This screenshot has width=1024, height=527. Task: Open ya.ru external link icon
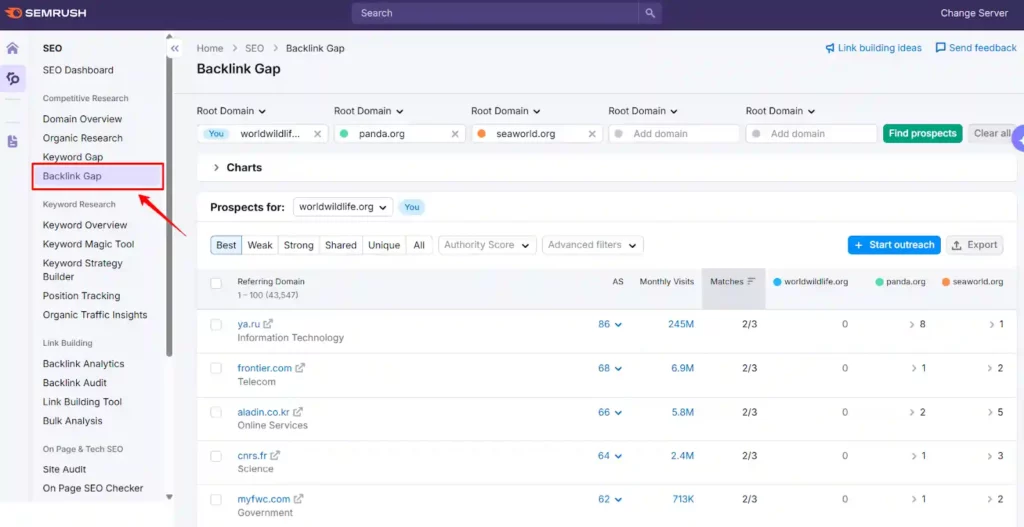(x=268, y=324)
